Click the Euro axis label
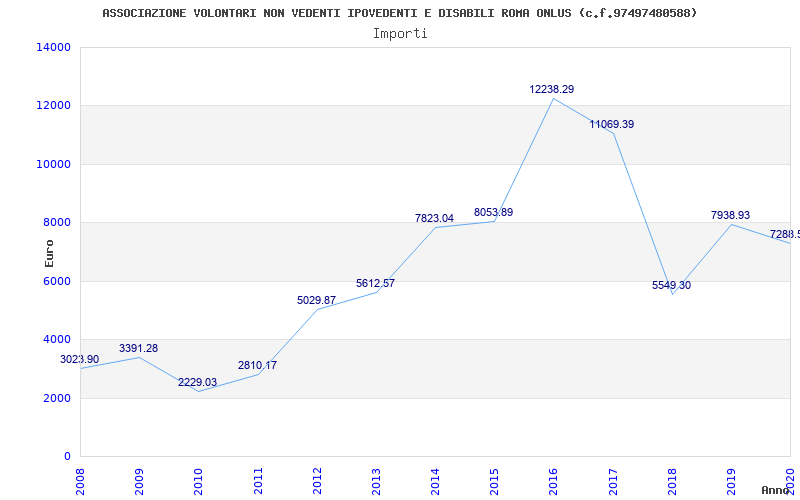 point(49,253)
